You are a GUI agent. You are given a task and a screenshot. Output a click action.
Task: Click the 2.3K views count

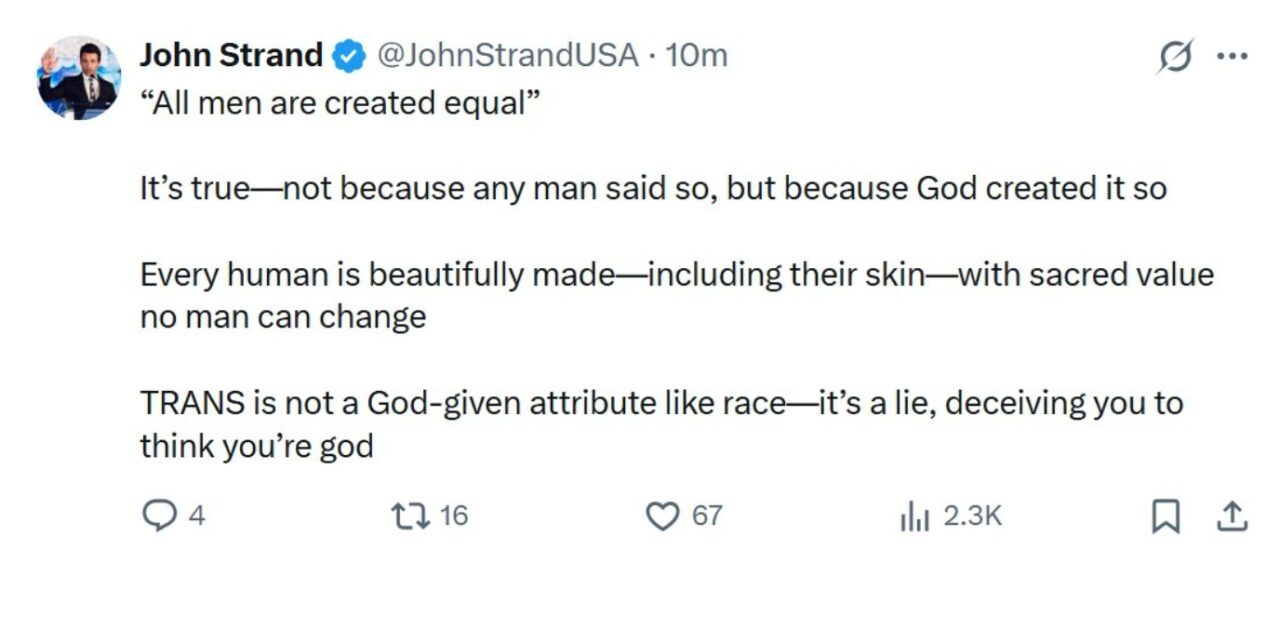972,516
